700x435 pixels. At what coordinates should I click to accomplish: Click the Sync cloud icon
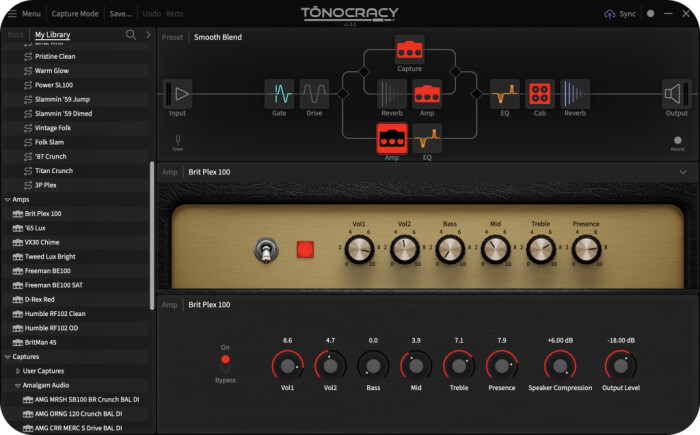pos(609,14)
